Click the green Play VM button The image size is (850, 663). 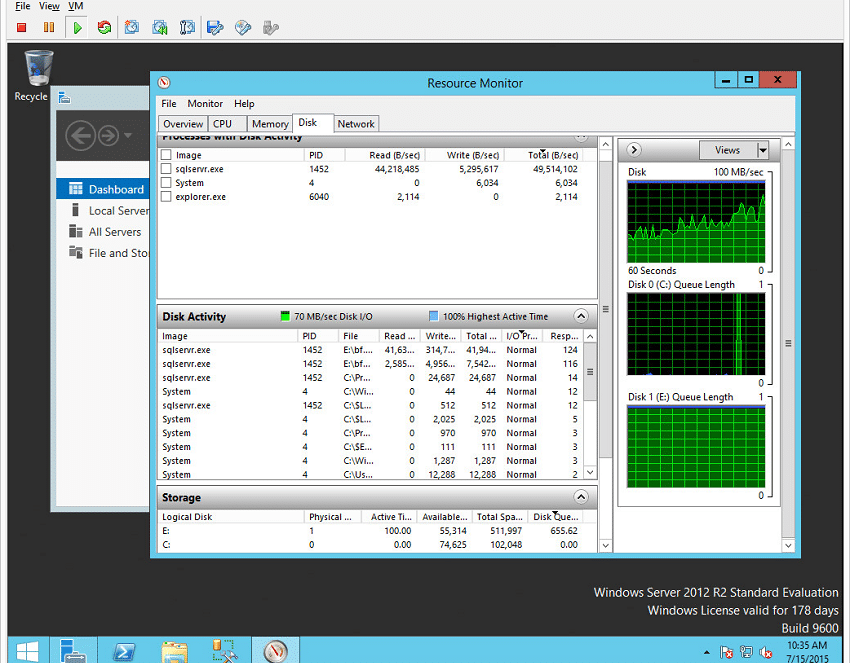coord(77,27)
